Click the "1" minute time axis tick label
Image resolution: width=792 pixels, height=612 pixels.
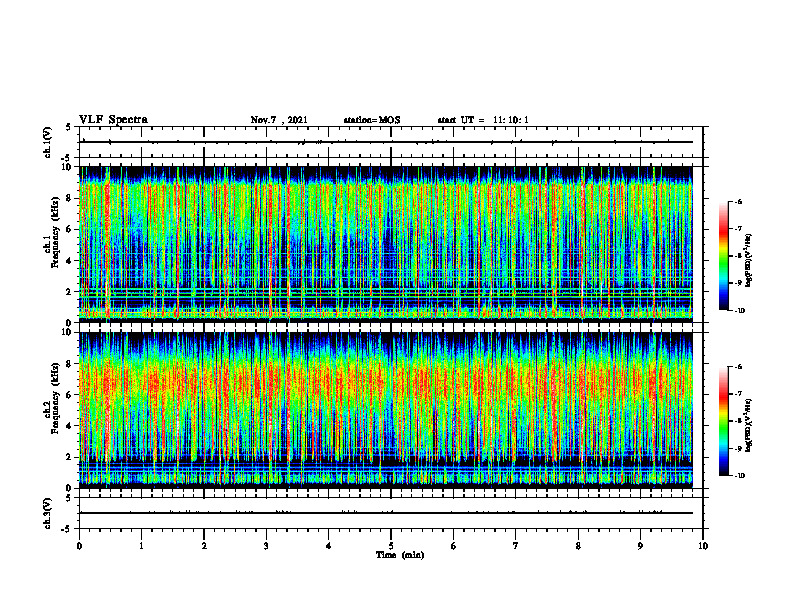pyautogui.click(x=141, y=546)
